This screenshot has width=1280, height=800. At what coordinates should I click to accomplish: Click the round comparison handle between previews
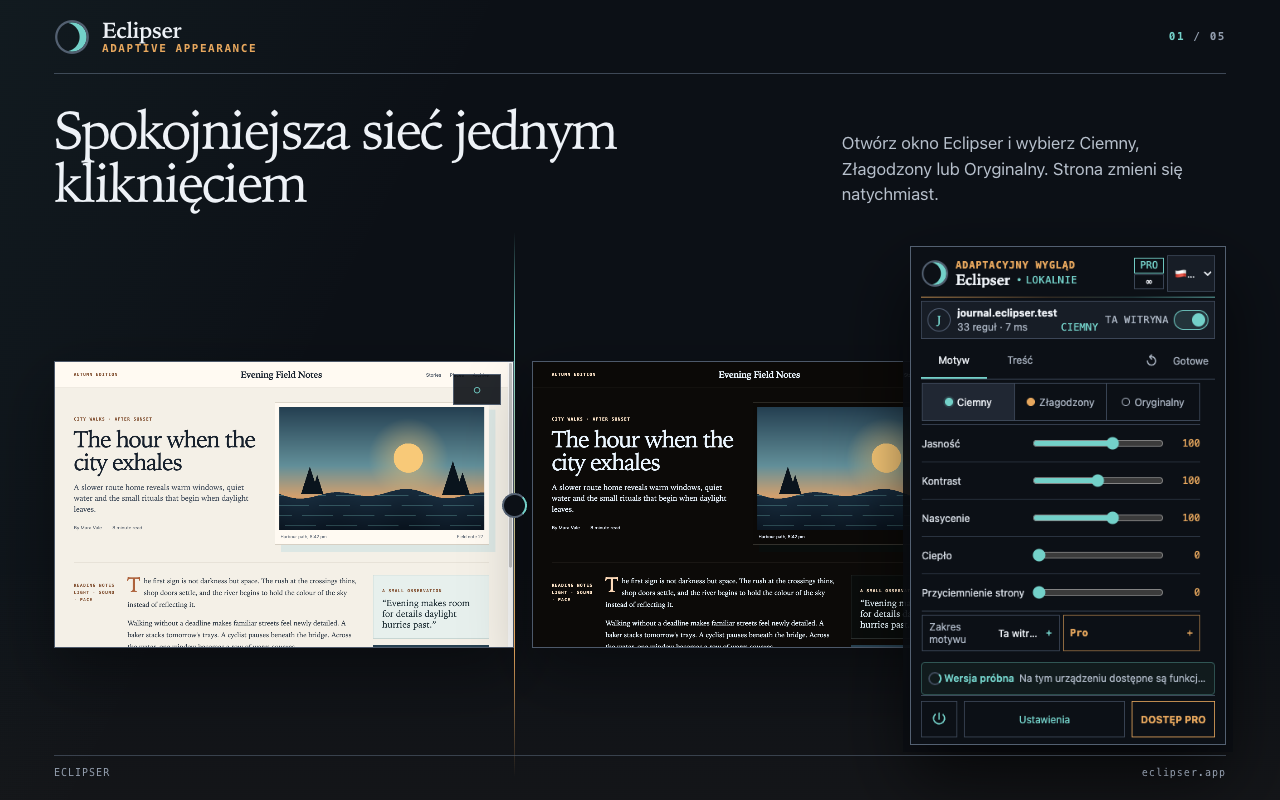(x=514, y=505)
